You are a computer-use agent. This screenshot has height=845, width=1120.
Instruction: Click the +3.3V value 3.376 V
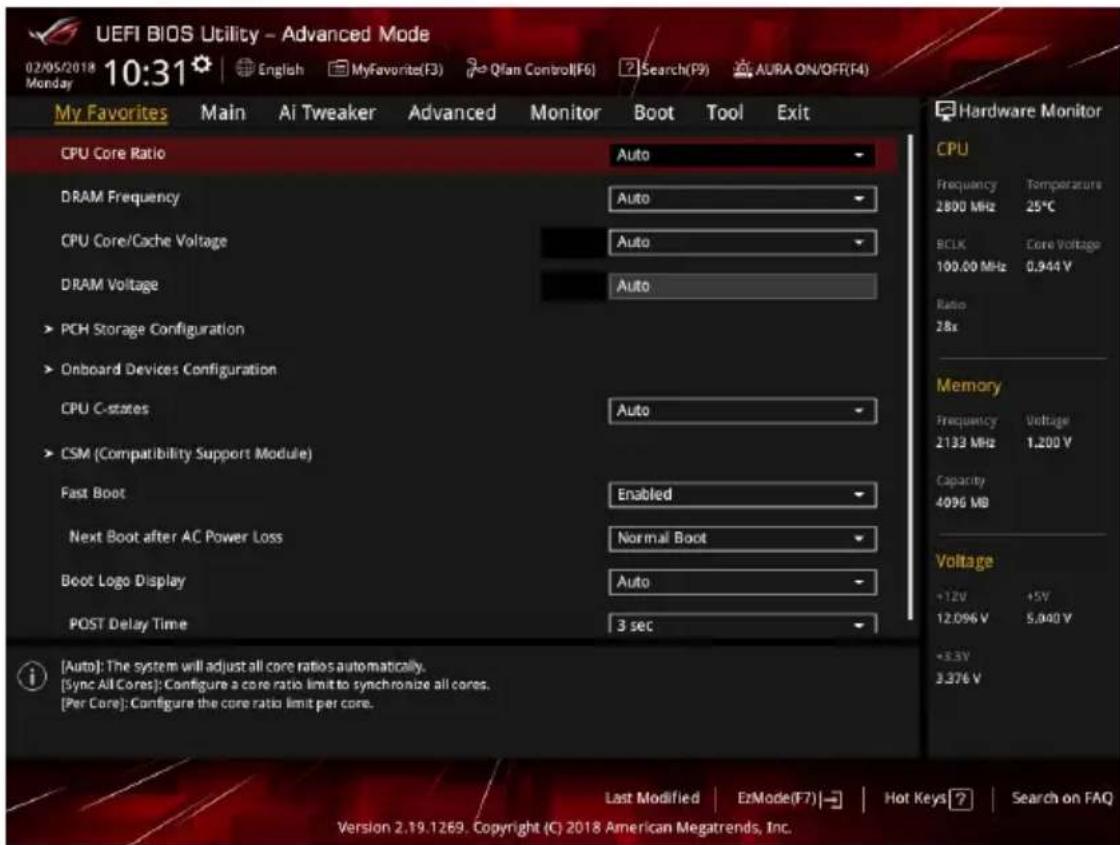(958, 679)
